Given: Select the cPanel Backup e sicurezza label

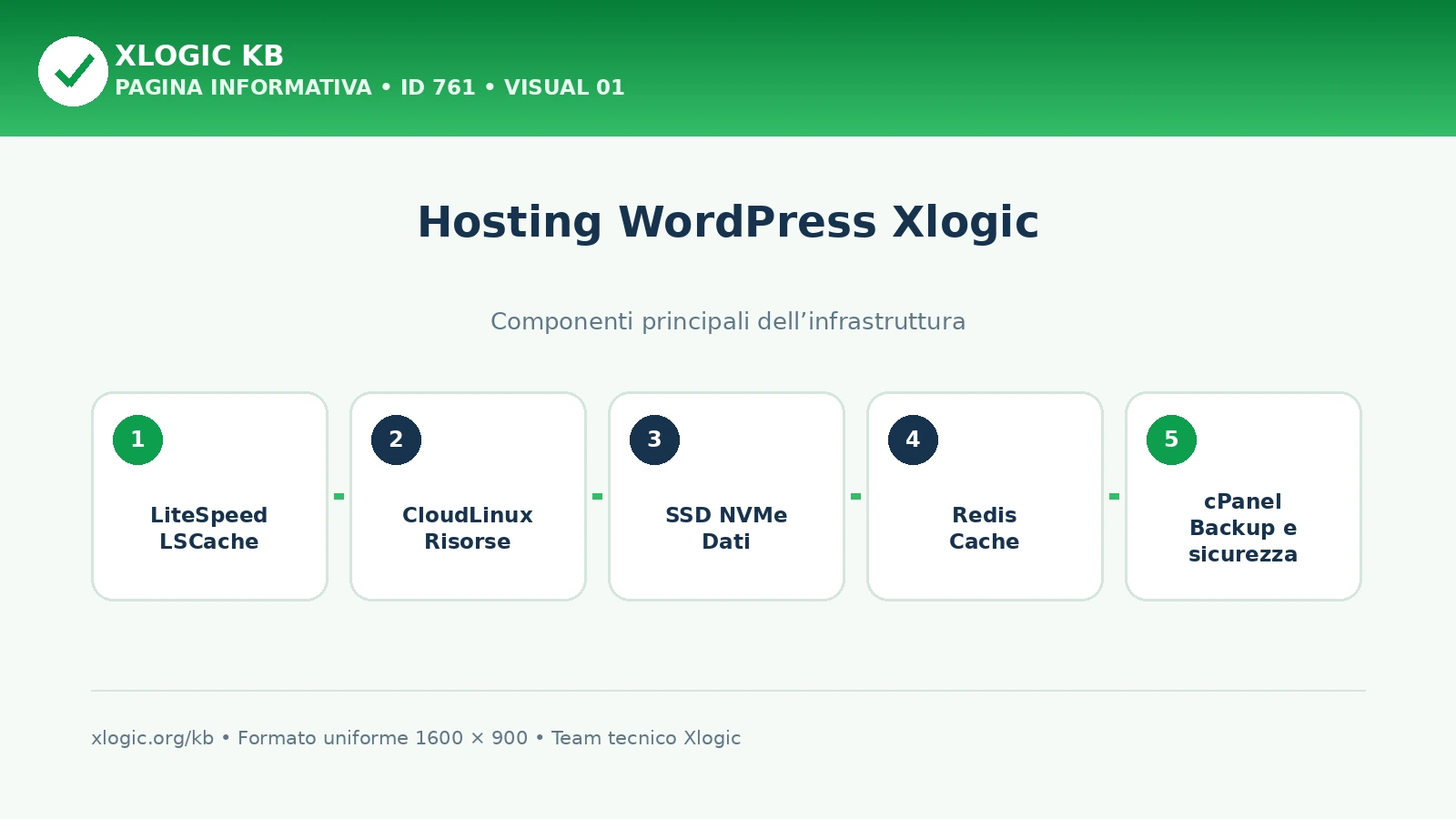Looking at the screenshot, I should coord(1243,528).
